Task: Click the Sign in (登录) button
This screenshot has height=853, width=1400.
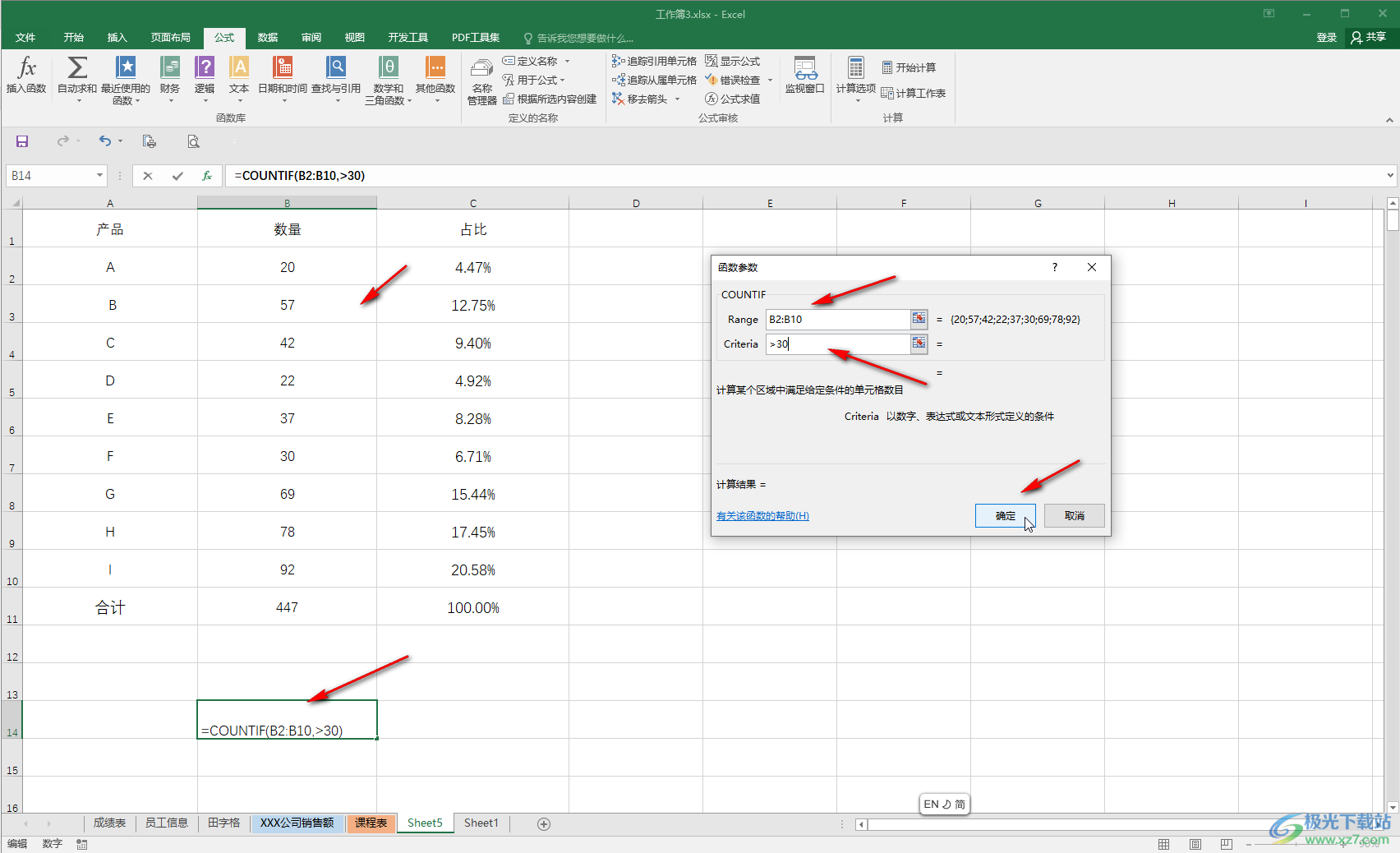Action: coord(1326,37)
